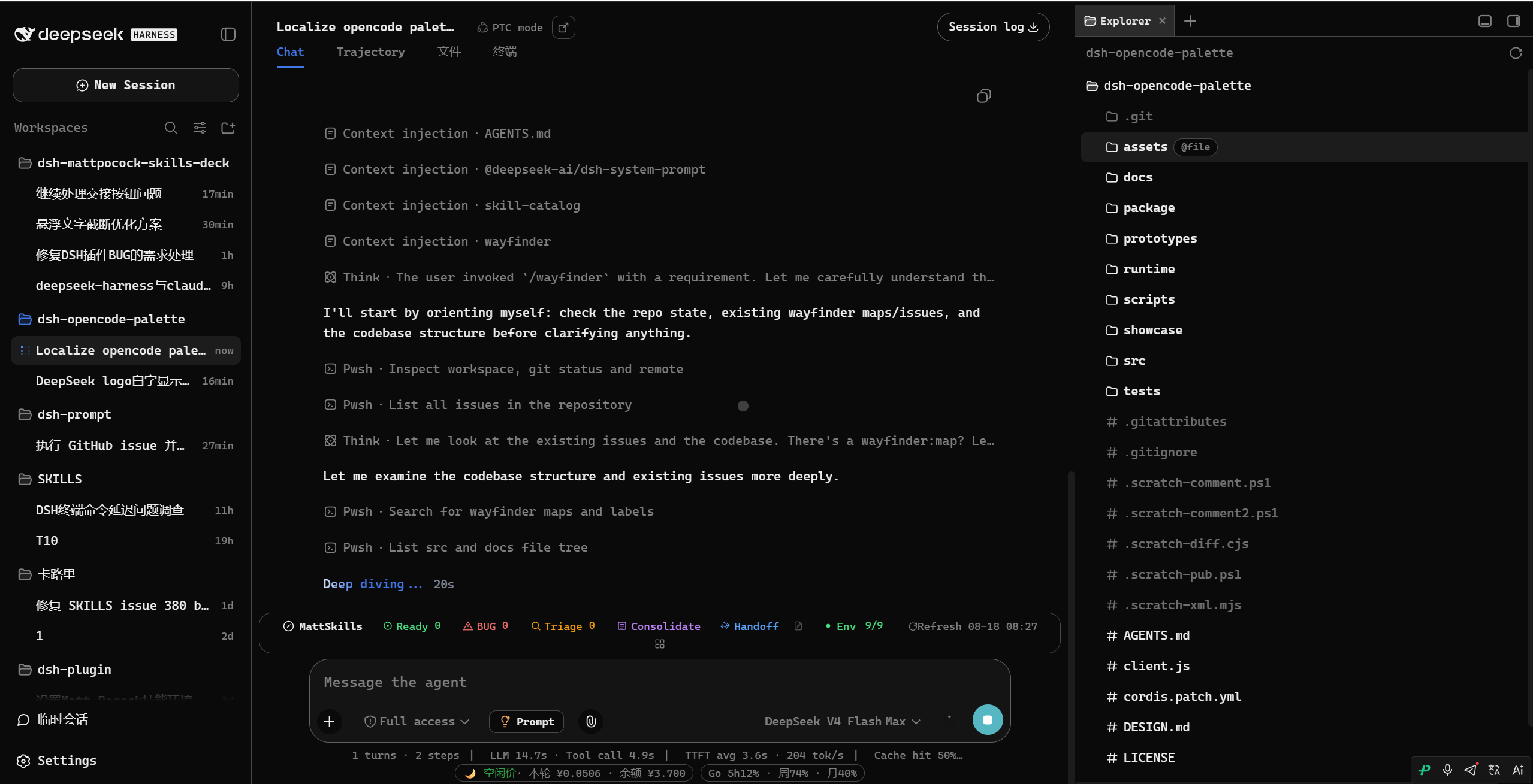
Task: Expand 'Pwsh · List all issues in the repository'
Action: pos(478,405)
